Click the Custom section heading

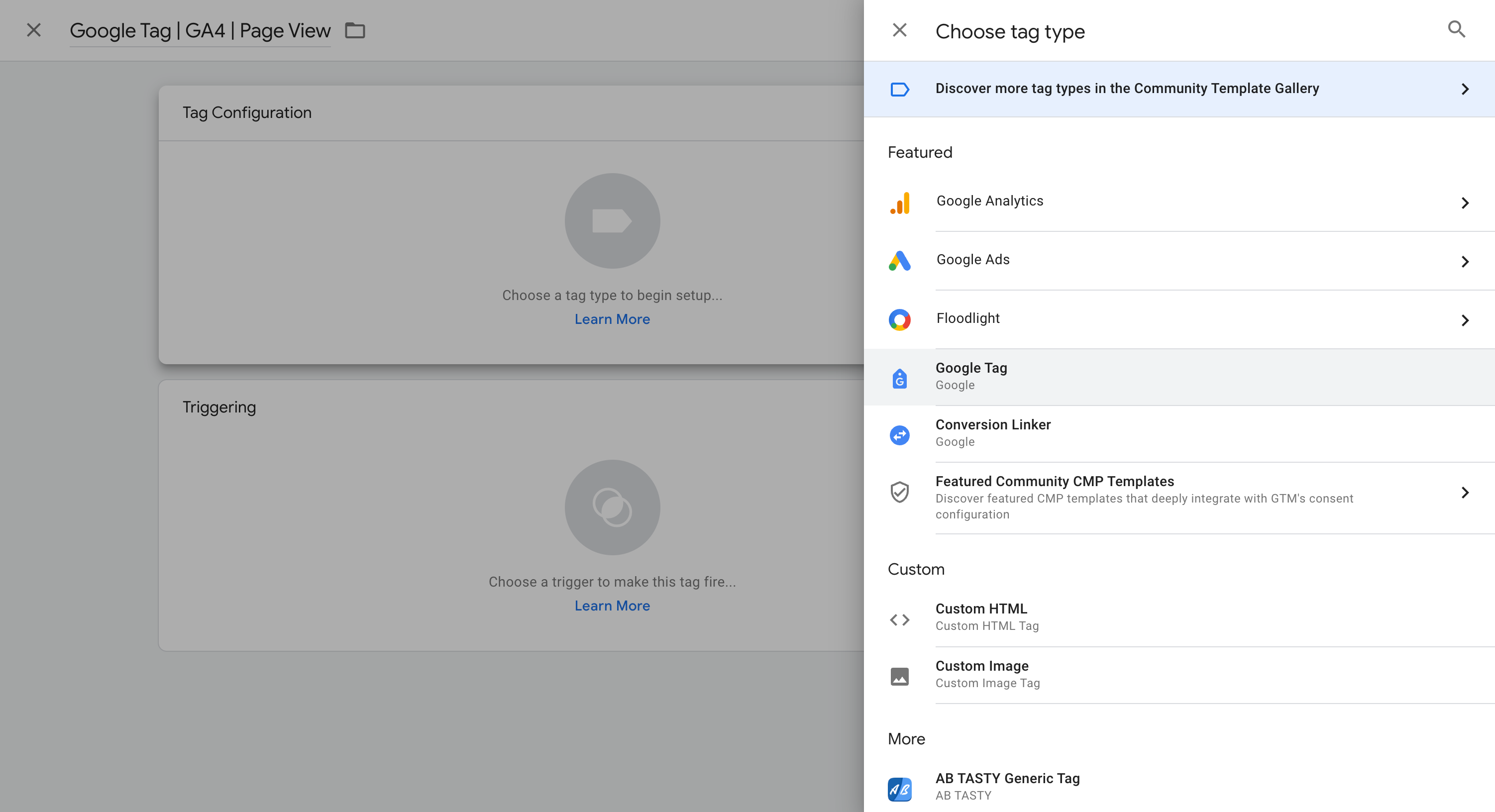916,569
